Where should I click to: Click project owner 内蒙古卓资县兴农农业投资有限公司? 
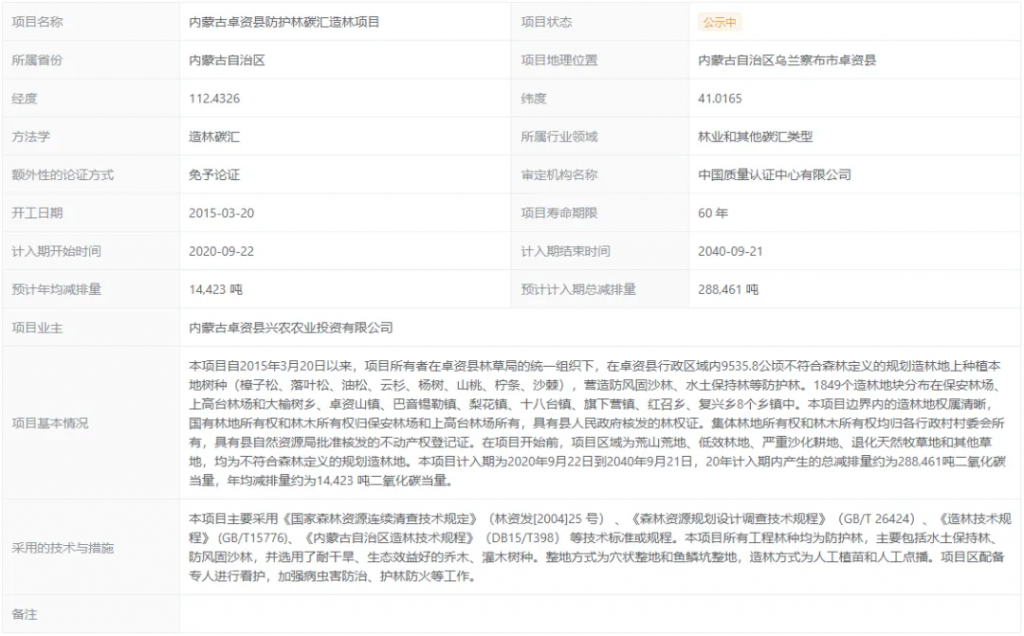tap(291, 327)
